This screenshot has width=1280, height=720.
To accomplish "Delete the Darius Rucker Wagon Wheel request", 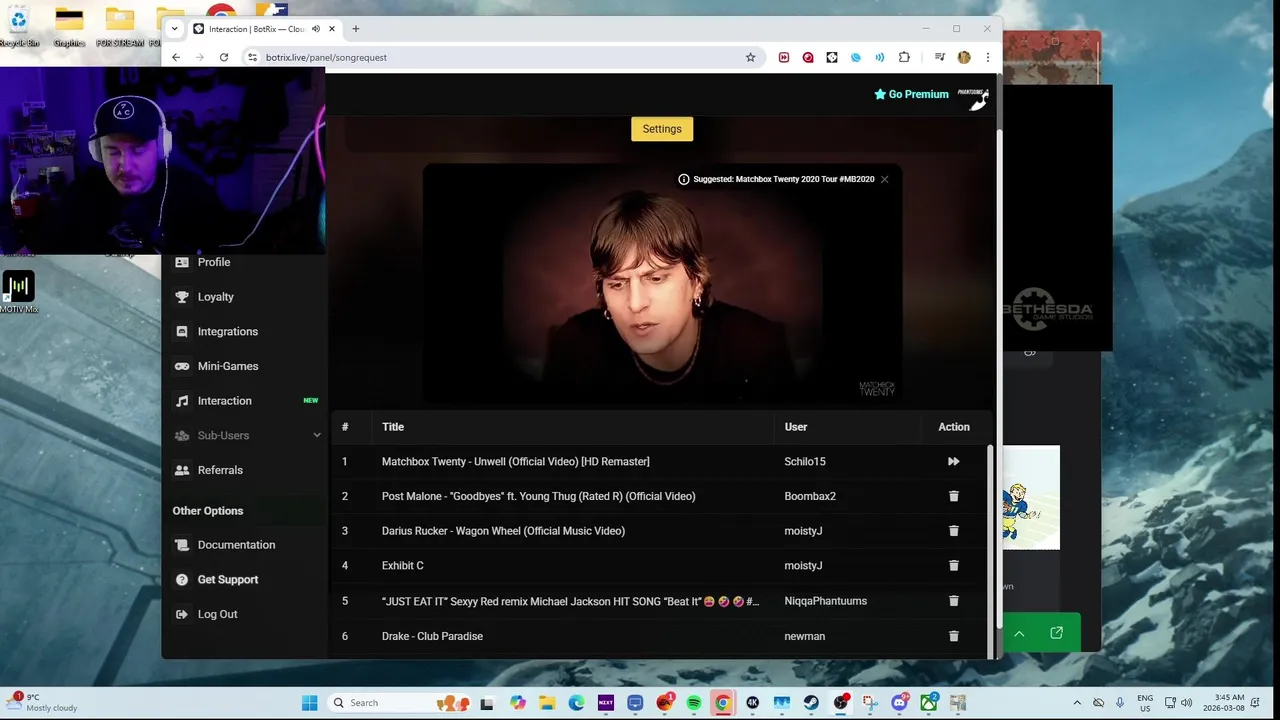I will [953, 531].
